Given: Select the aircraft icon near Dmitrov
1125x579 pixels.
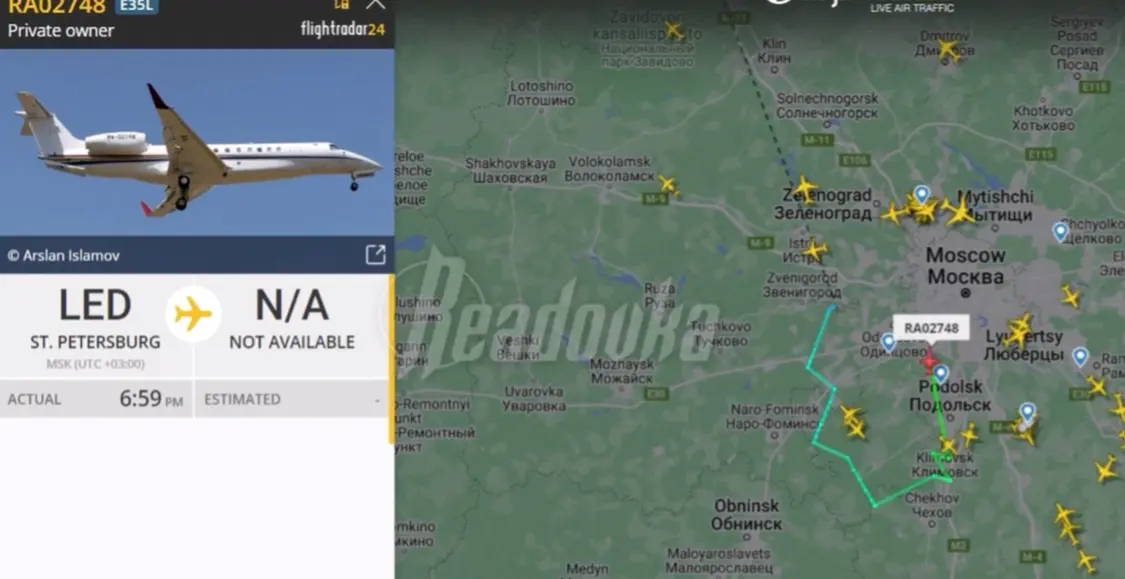Looking at the screenshot, I should pyautogui.click(x=948, y=50).
